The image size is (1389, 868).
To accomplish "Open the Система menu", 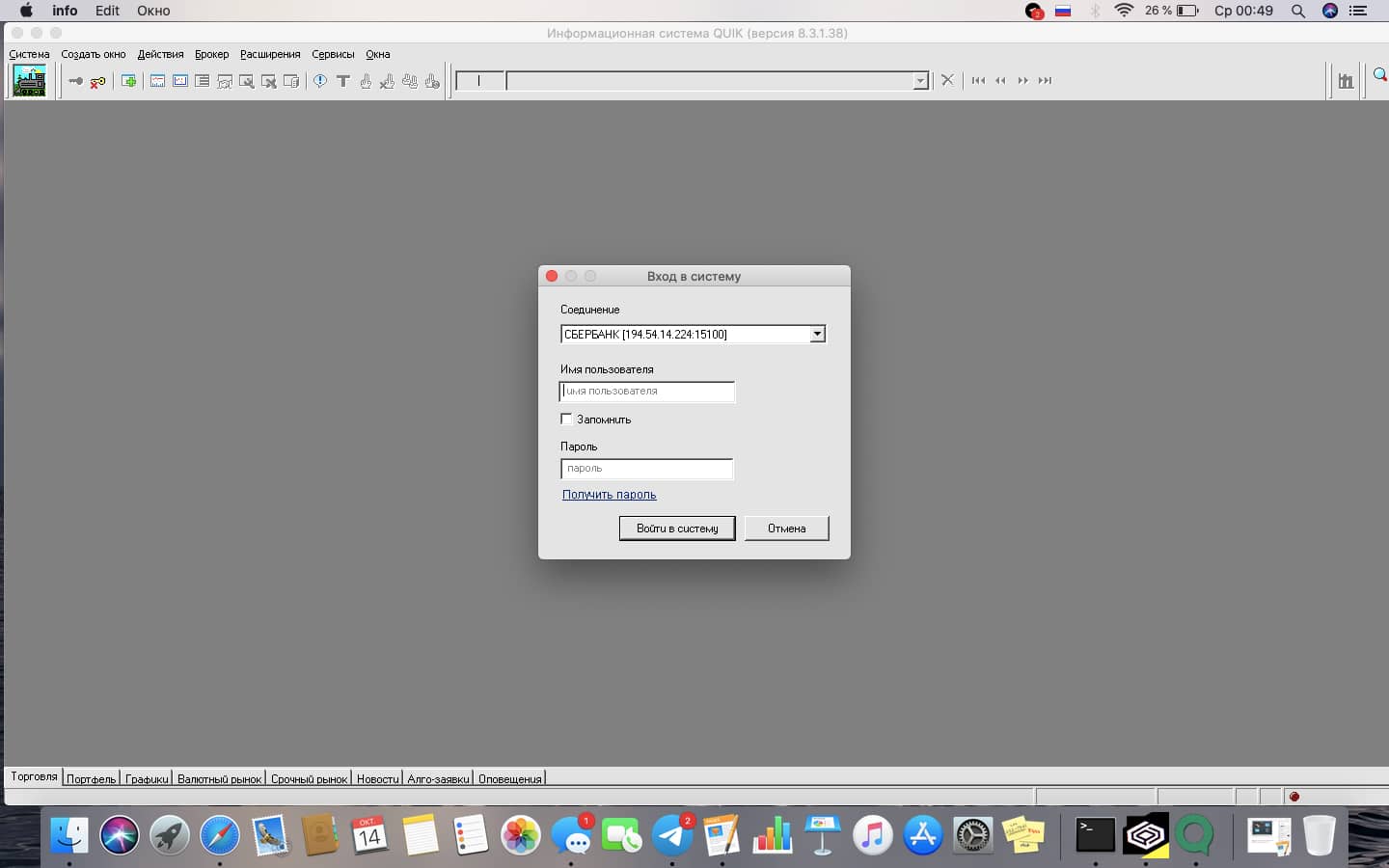I will click(x=29, y=54).
